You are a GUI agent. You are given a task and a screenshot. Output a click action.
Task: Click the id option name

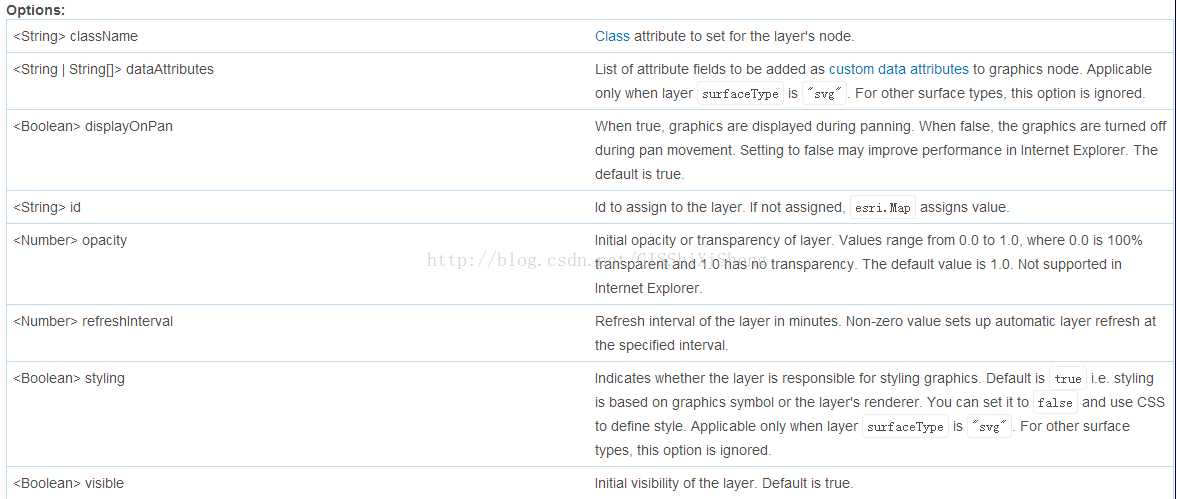pos(75,207)
